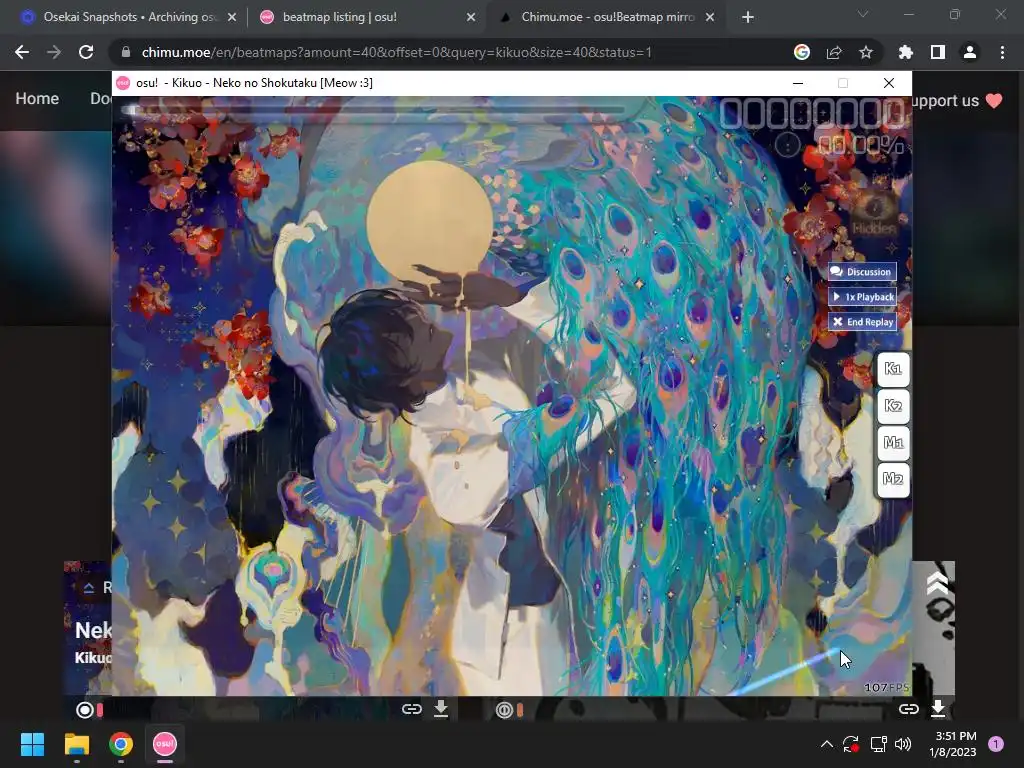This screenshot has width=1024, height=768.
Task: Toggle the Chrome side panel
Action: (x=938, y=52)
